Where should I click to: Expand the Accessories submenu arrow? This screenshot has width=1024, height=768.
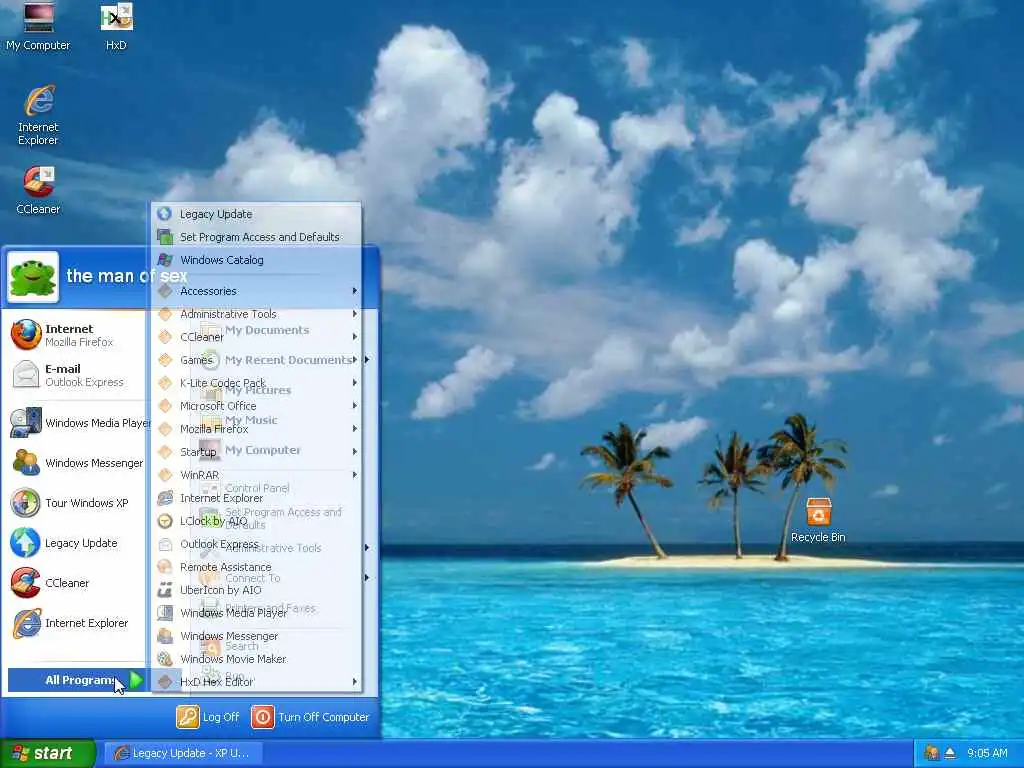click(355, 291)
